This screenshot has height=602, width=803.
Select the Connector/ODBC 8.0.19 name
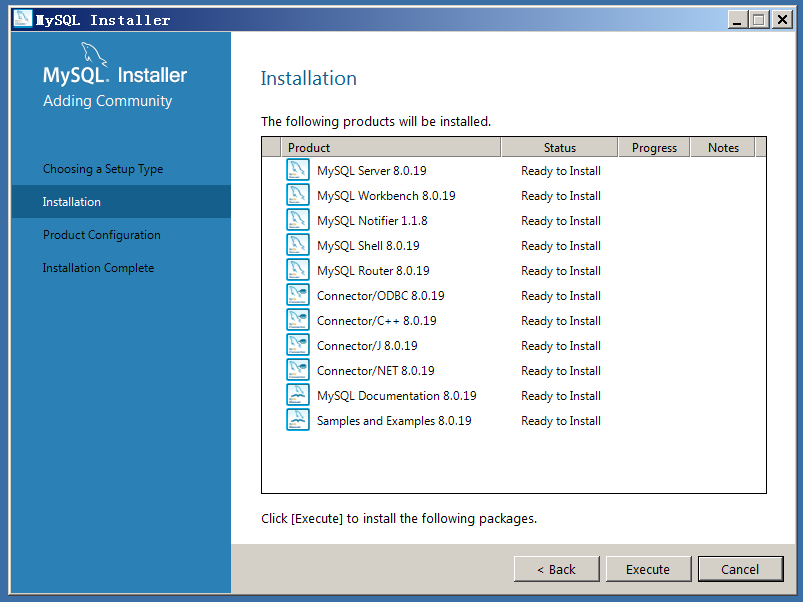coord(381,296)
